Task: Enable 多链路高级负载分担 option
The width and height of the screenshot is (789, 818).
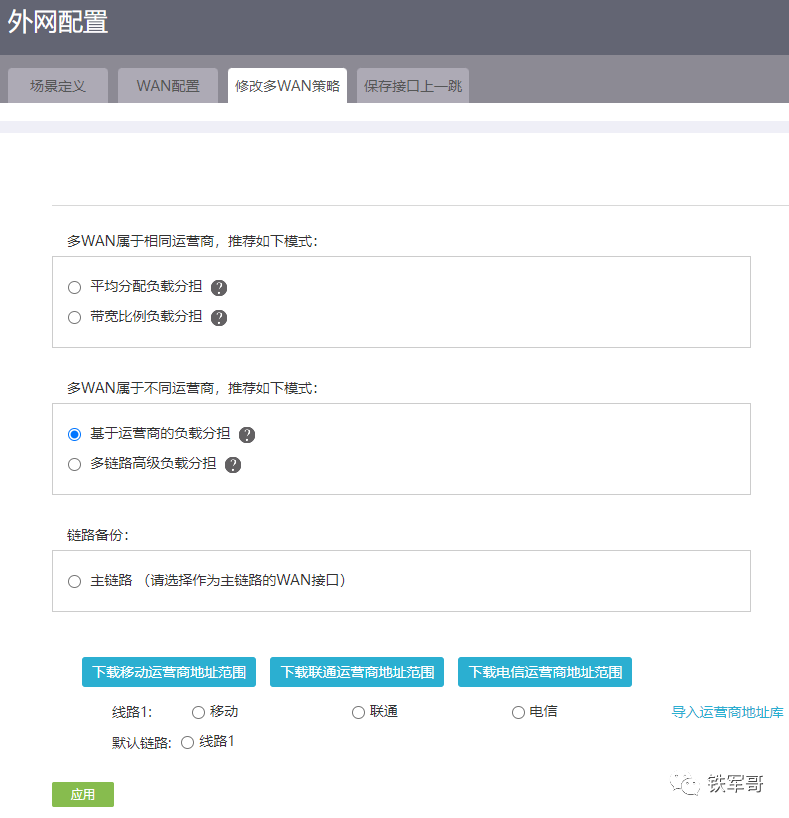Action: [74, 465]
